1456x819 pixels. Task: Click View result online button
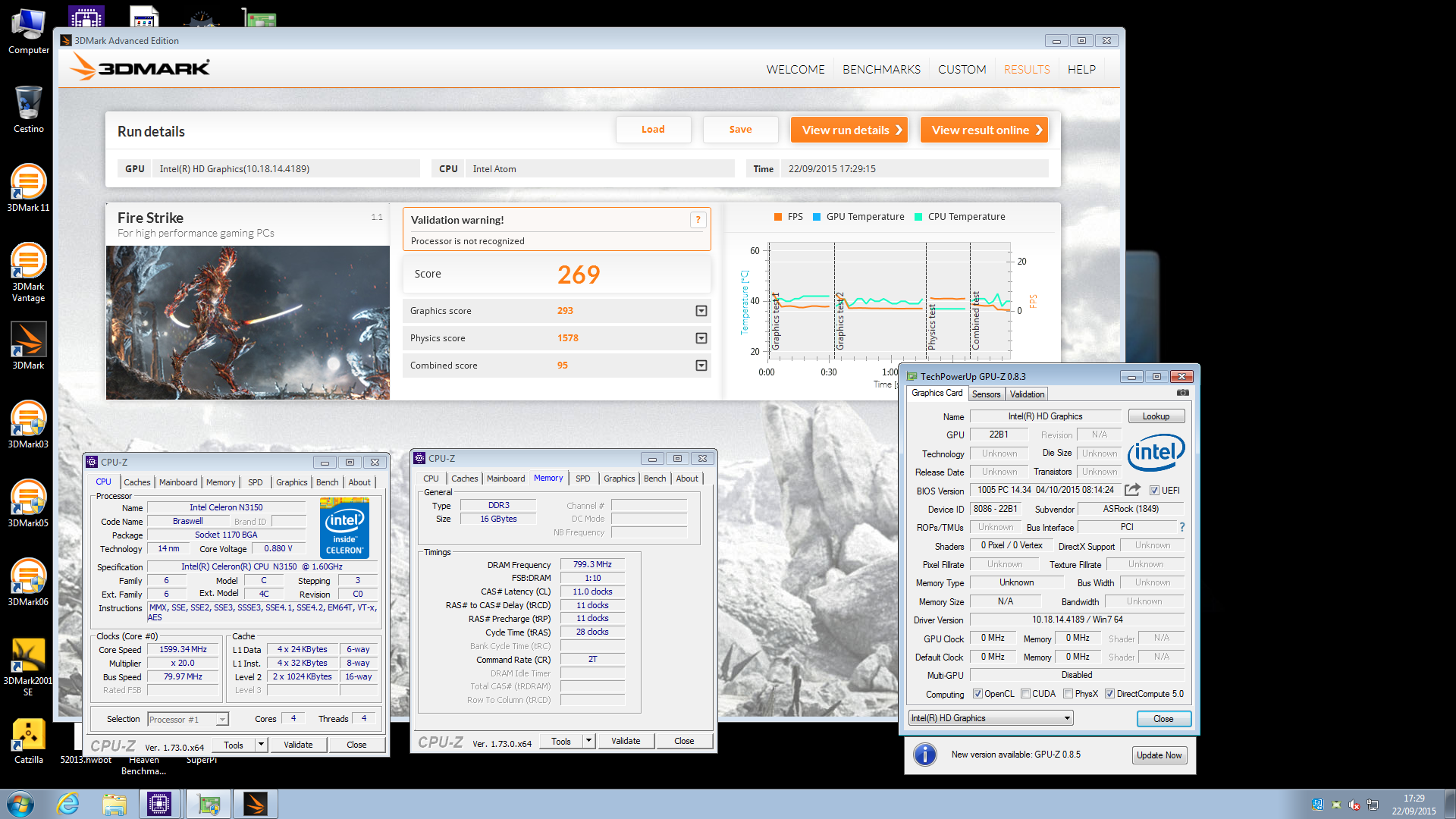point(984,130)
